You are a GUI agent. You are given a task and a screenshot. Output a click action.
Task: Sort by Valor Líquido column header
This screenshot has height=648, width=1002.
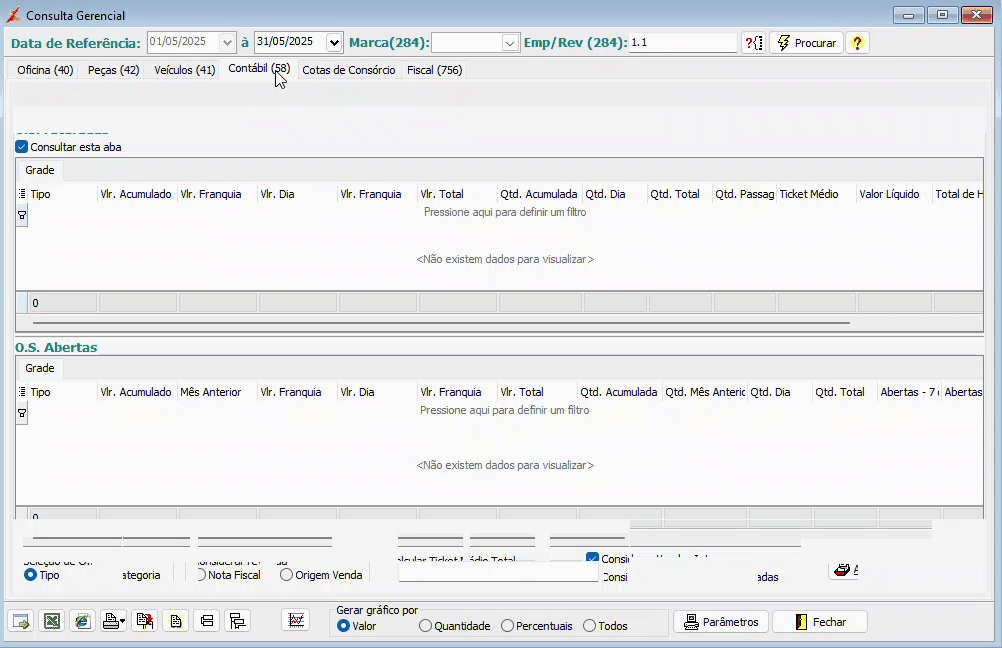[894, 194]
